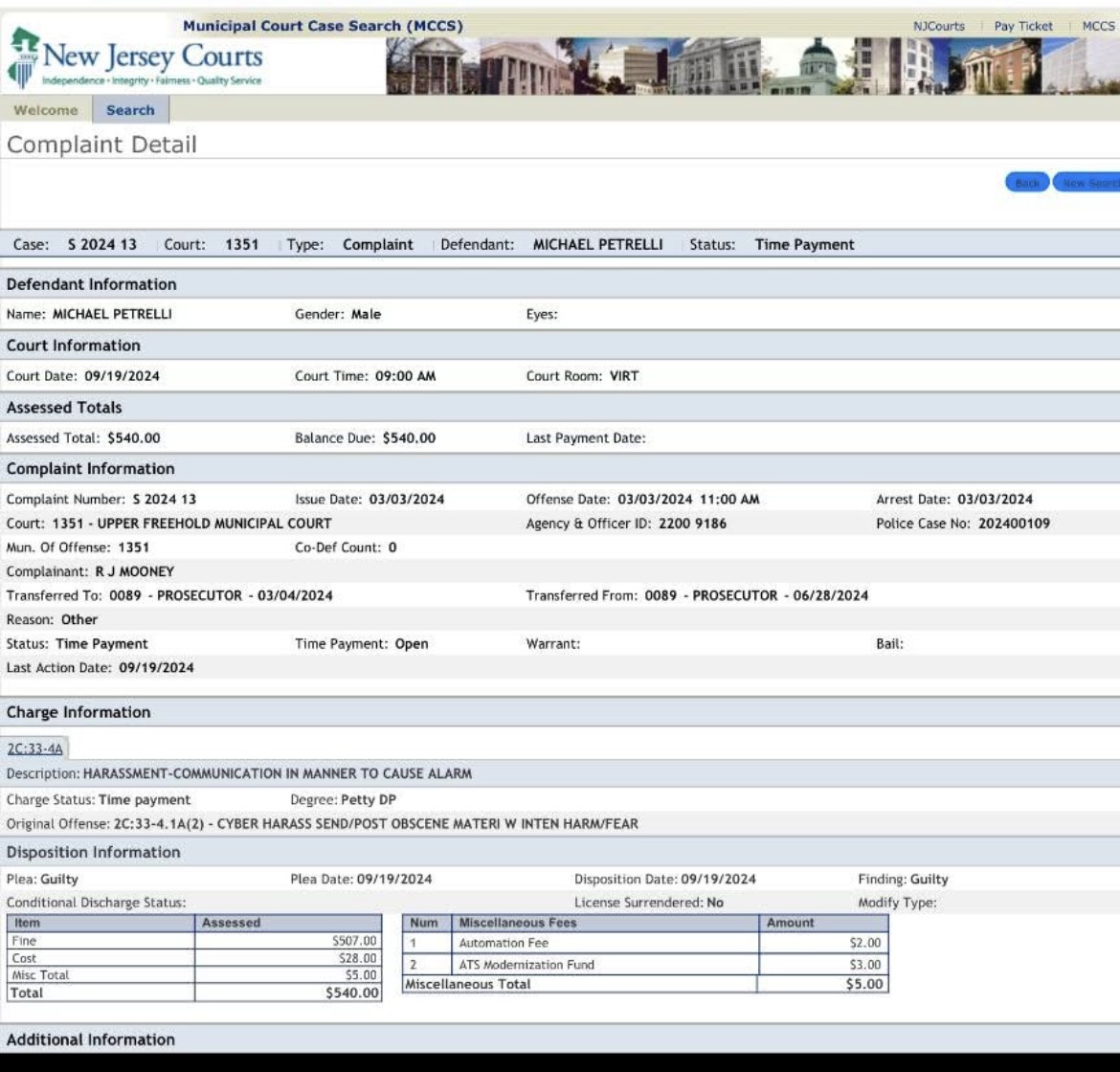Click the Additional Information section header

pyautogui.click(x=560, y=1039)
